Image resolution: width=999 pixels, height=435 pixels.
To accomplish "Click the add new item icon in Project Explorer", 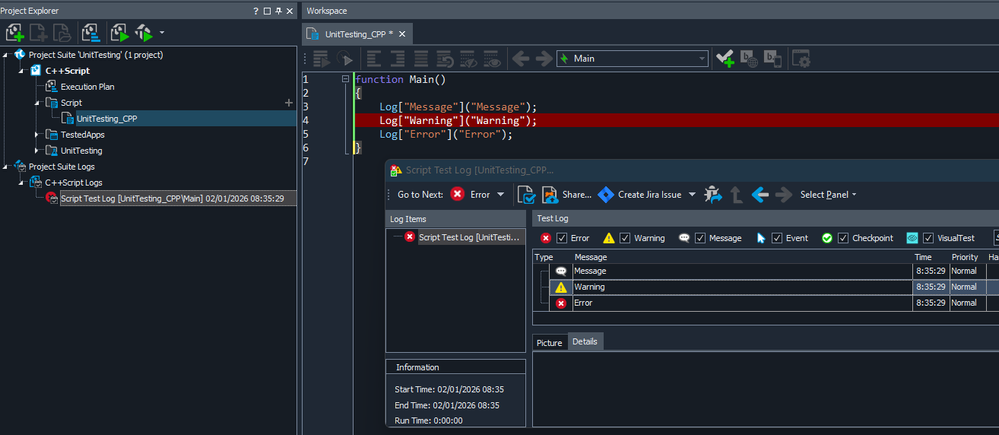I will pos(15,33).
